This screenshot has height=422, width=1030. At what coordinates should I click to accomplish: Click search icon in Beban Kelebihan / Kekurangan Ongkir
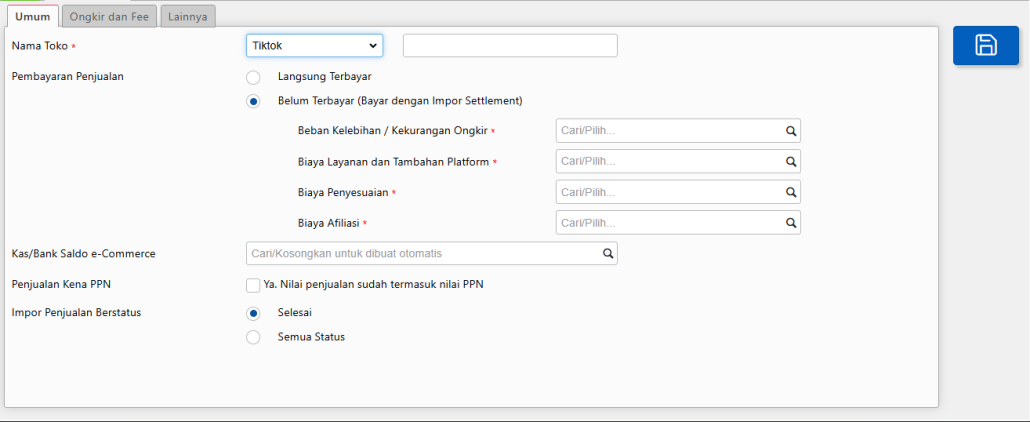pyautogui.click(x=789, y=131)
